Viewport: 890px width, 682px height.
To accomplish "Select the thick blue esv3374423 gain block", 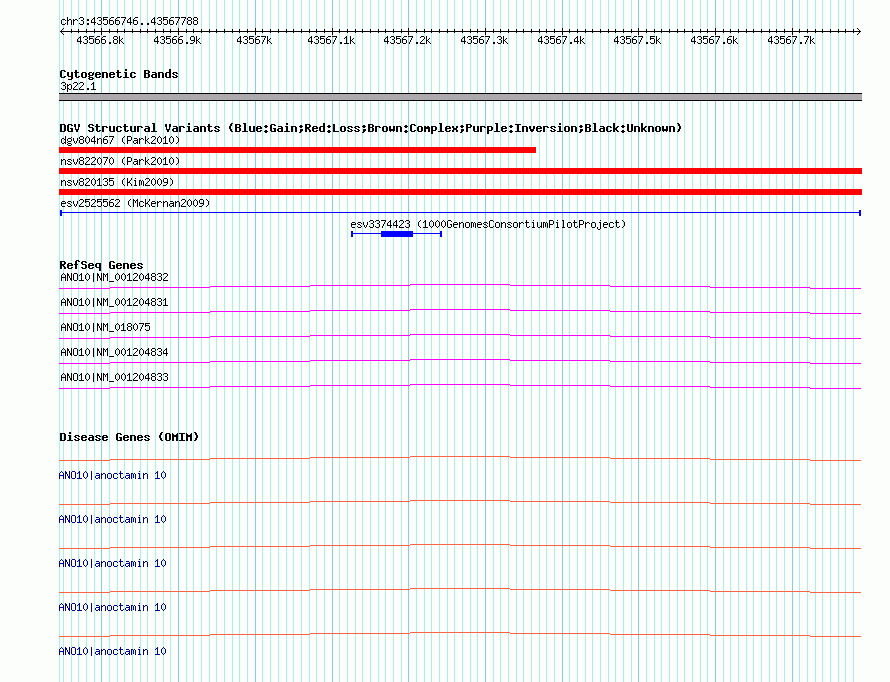I will click(x=397, y=234).
